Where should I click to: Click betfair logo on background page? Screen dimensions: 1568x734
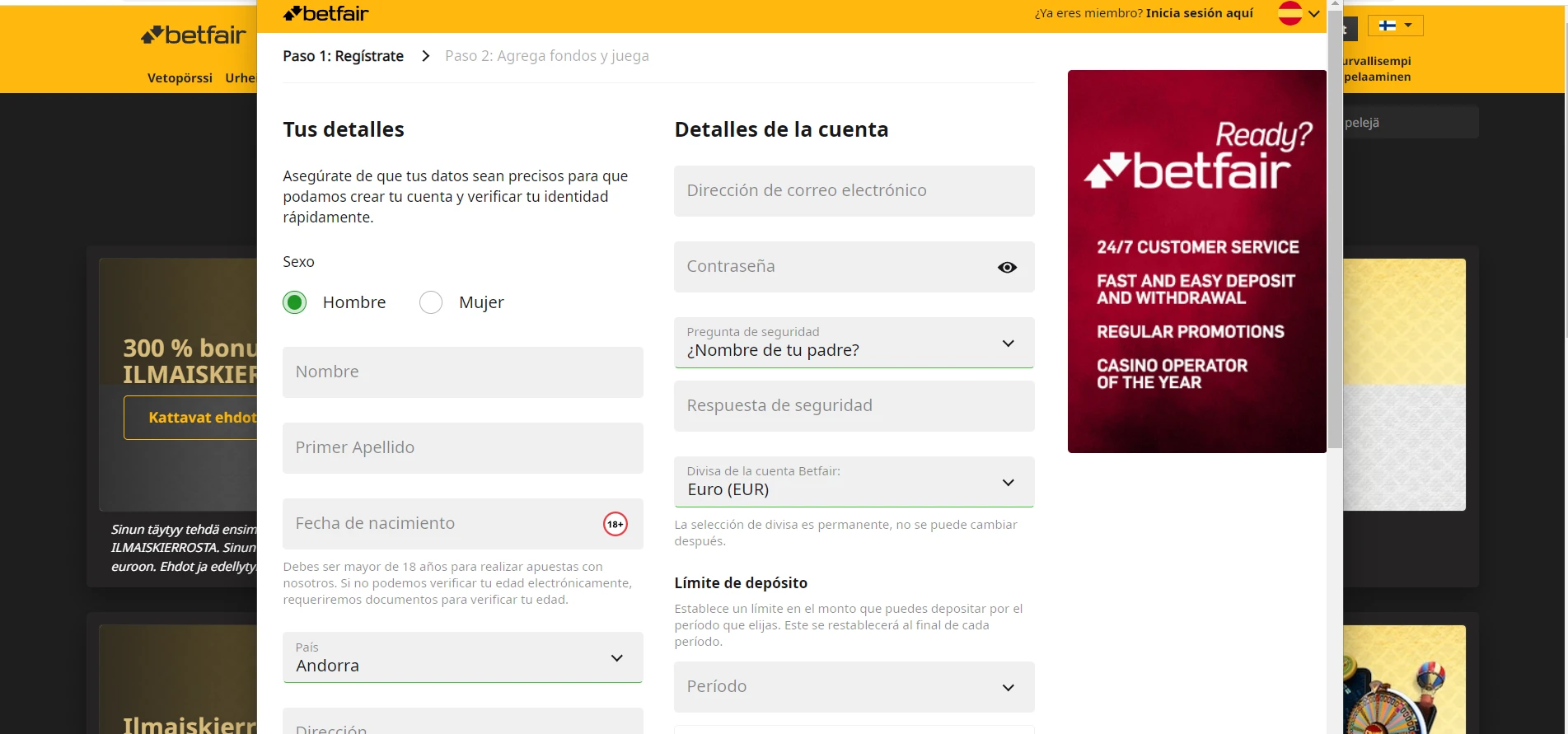click(x=194, y=35)
